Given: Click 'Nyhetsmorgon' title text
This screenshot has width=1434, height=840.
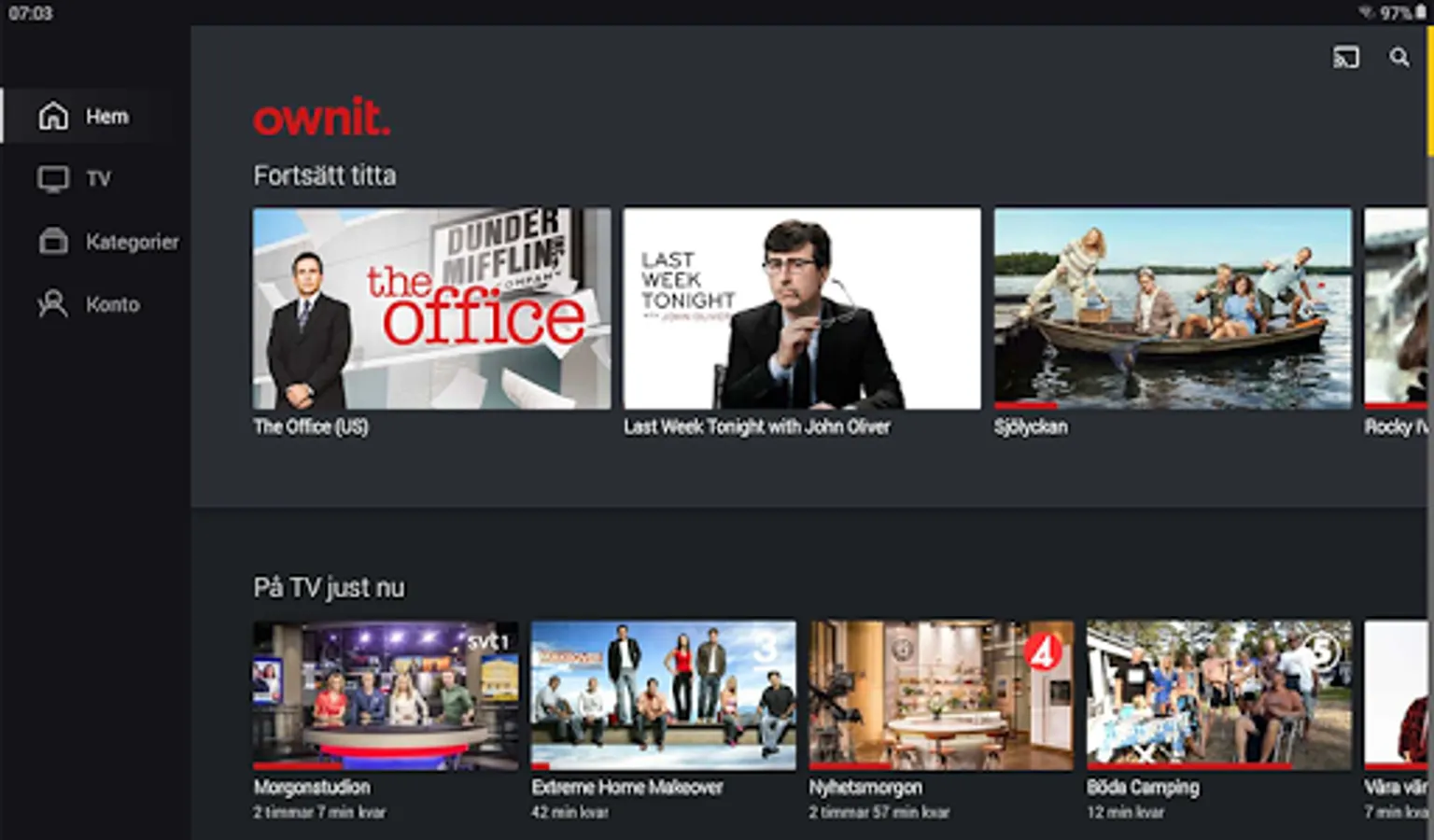Looking at the screenshot, I should point(865,787).
